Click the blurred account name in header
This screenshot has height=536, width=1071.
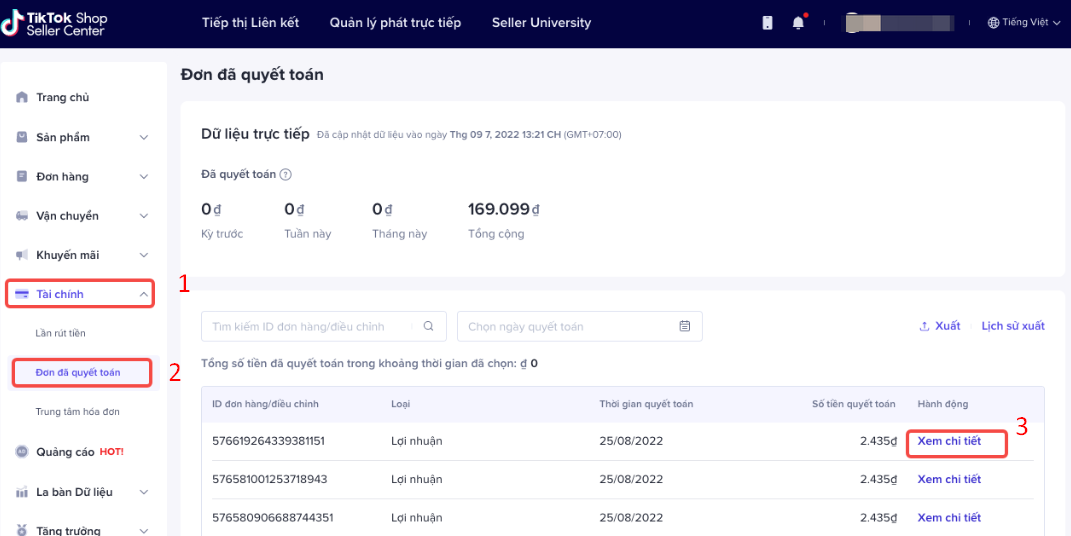pyautogui.click(x=899, y=23)
